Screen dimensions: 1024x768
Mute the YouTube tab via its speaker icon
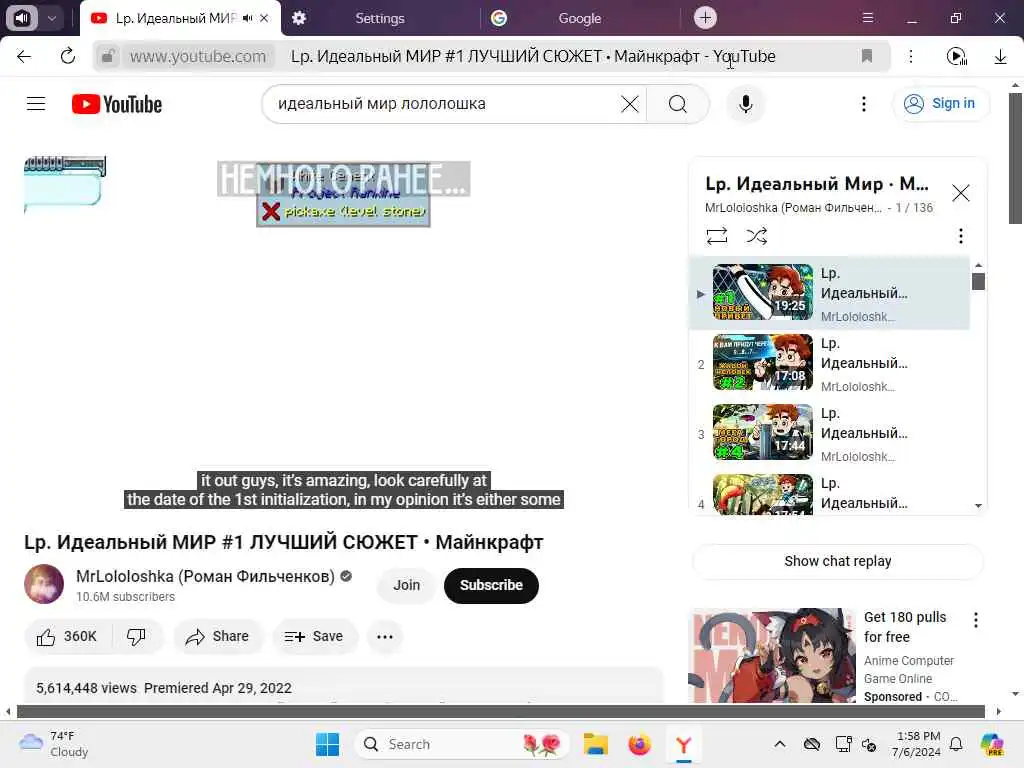tap(248, 18)
